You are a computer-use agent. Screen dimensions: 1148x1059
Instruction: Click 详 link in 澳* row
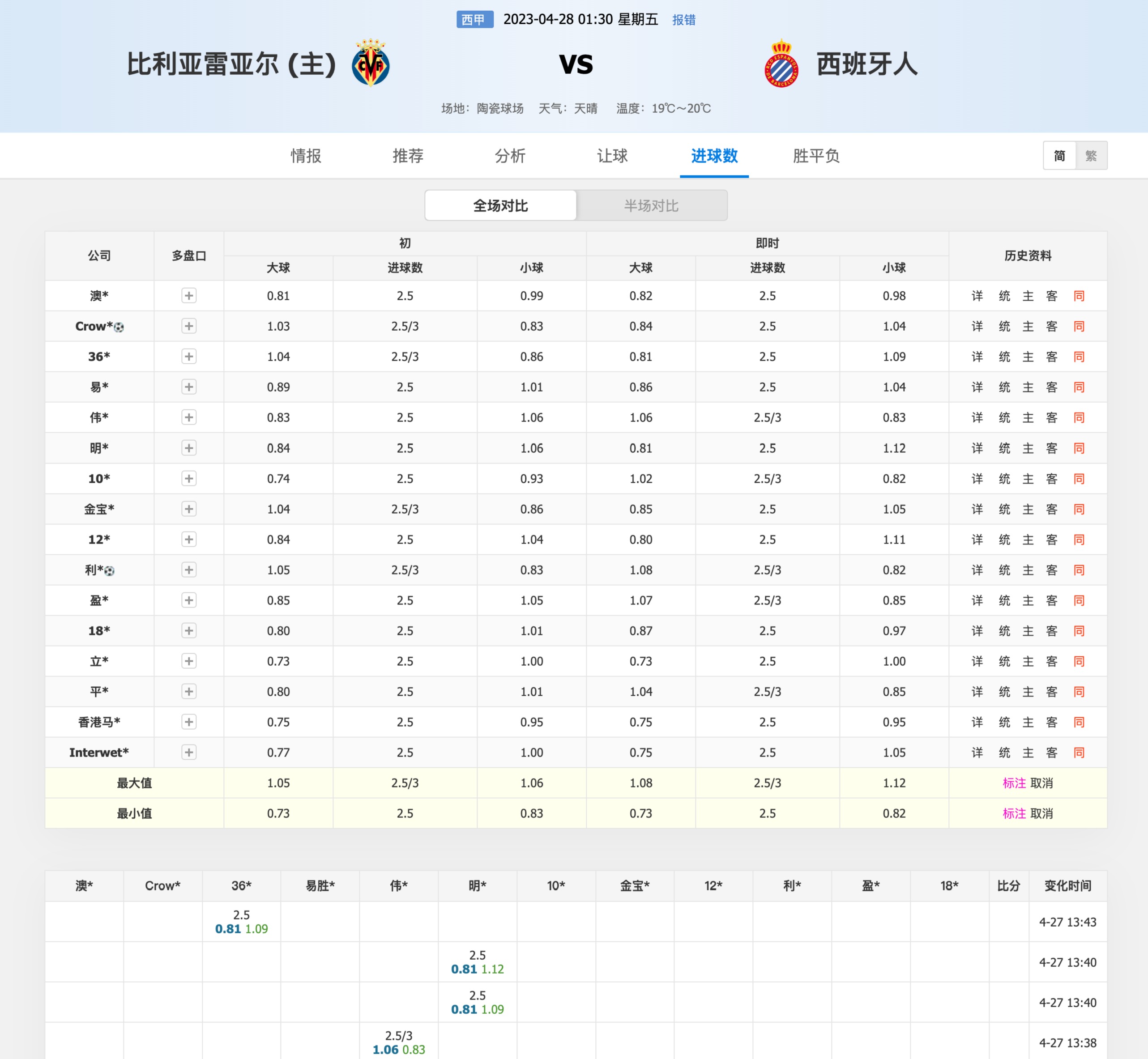[x=977, y=296]
